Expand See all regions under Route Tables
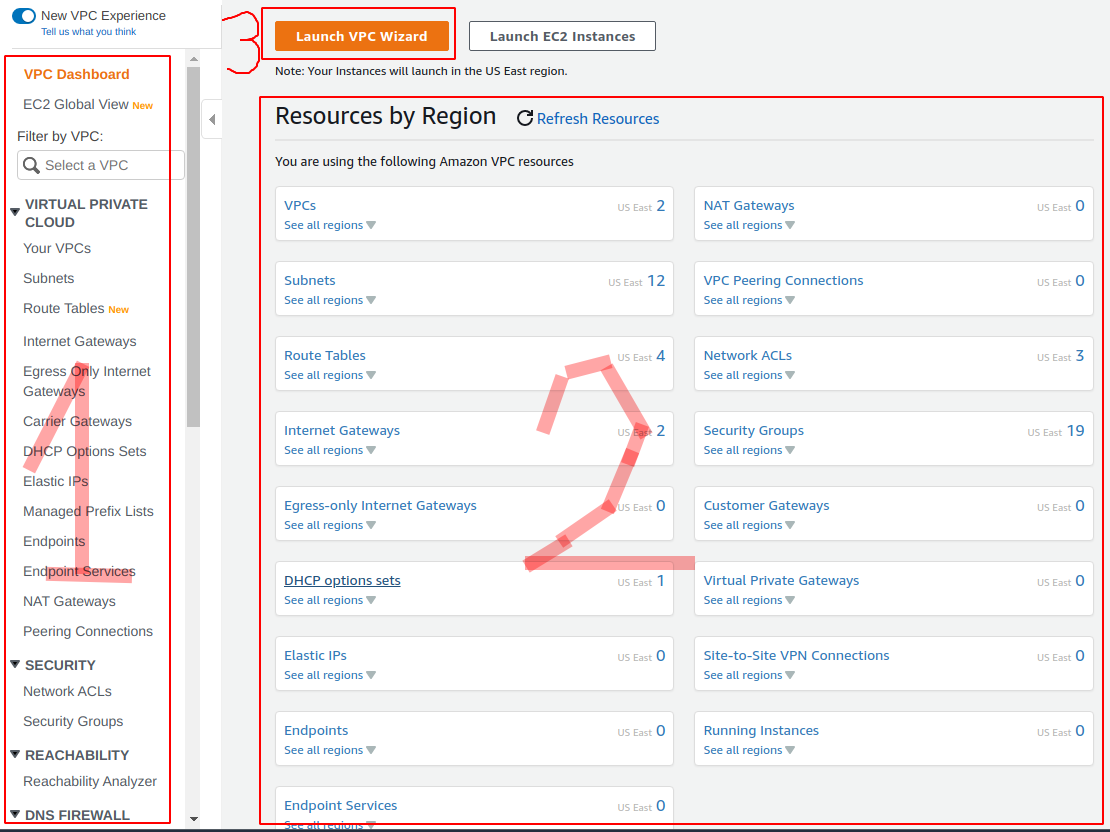Image resolution: width=1110 pixels, height=832 pixels. click(330, 375)
